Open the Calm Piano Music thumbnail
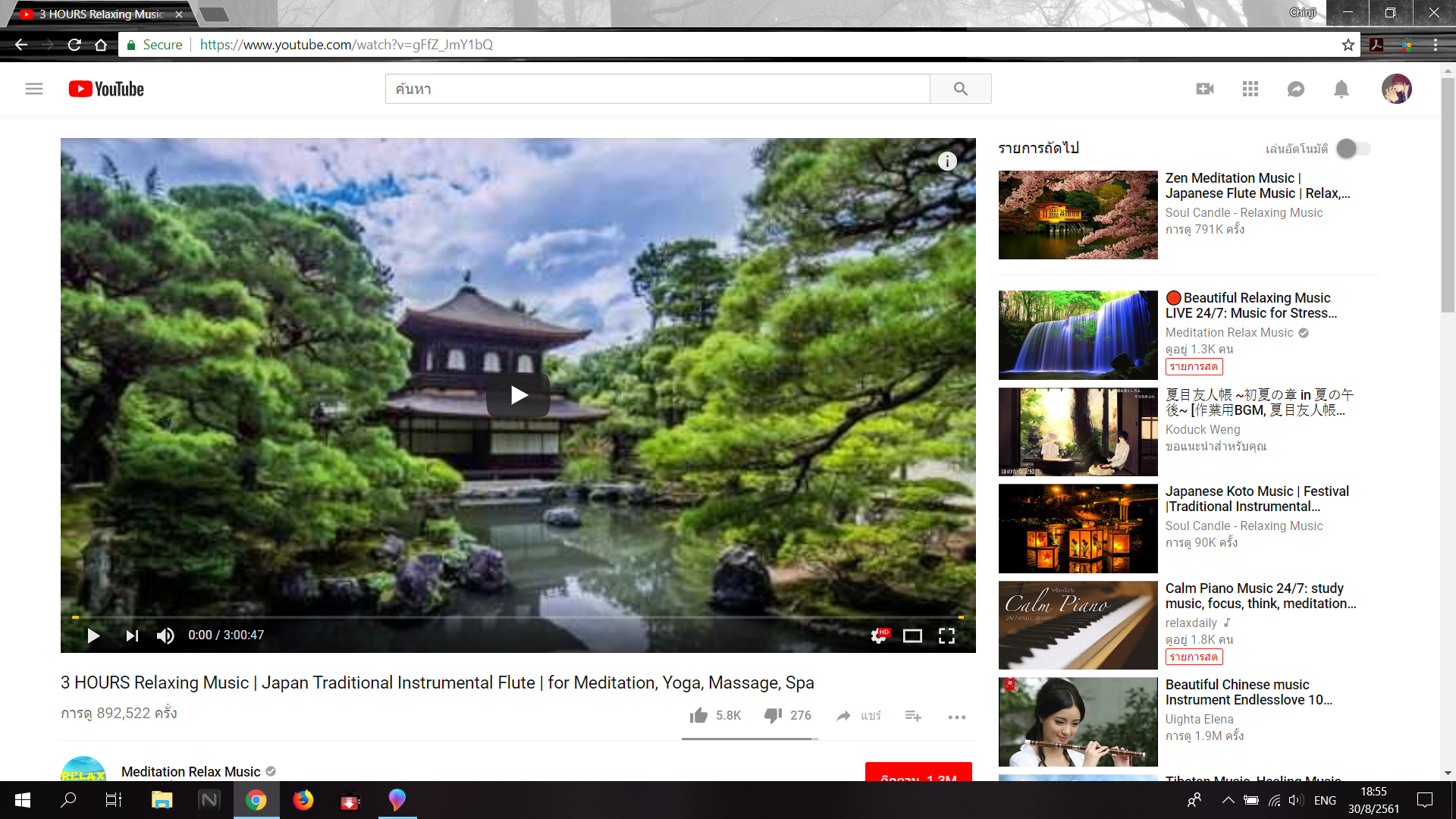Screen dimensions: 1456x819 (x=1078, y=625)
